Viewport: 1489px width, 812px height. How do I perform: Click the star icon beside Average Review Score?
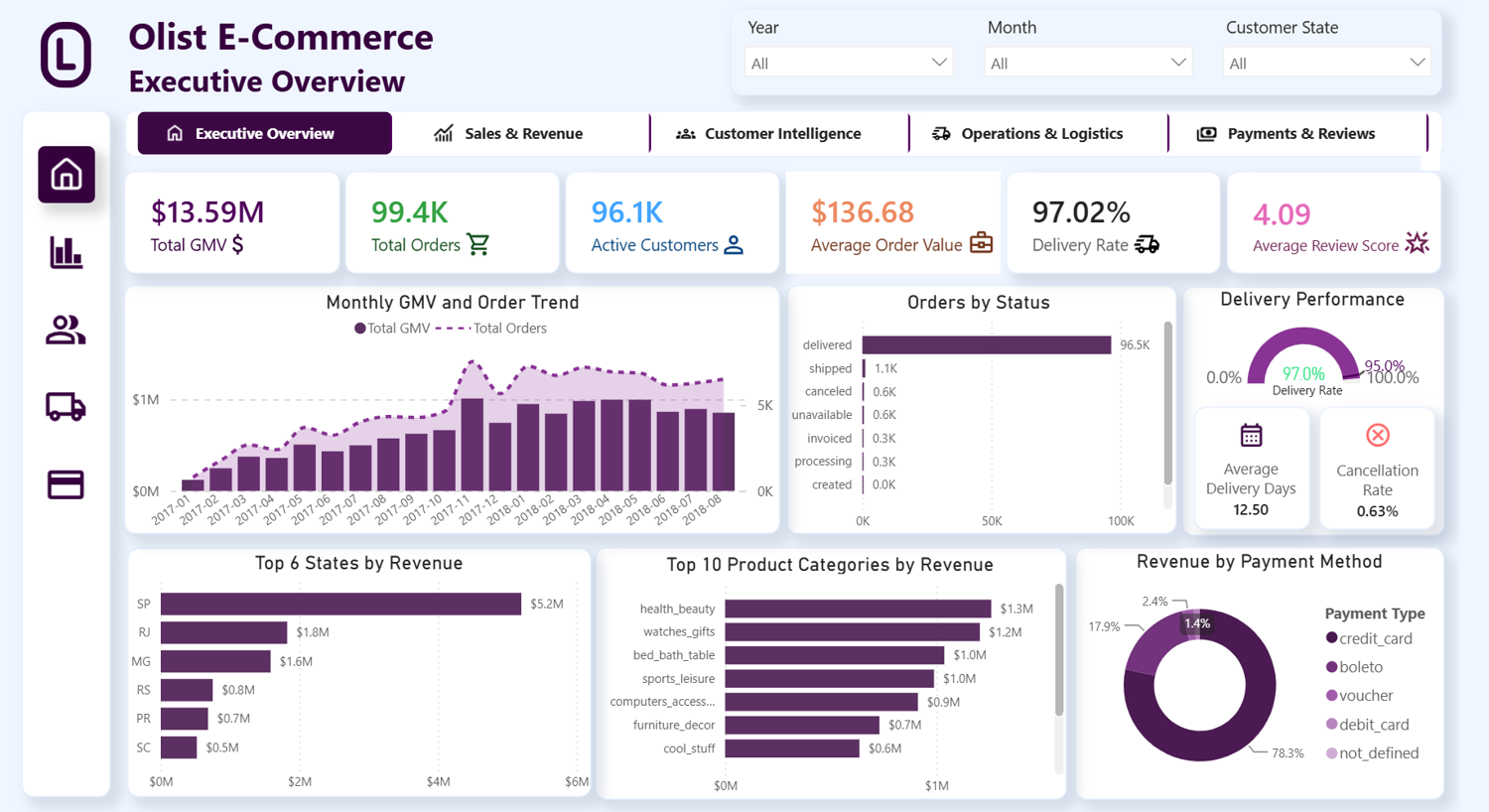pos(1418,242)
